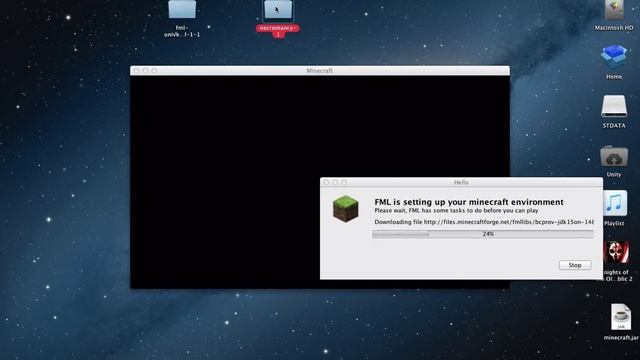
Task: Open Knights of the Old Republic 2 icon
Action: click(617, 252)
